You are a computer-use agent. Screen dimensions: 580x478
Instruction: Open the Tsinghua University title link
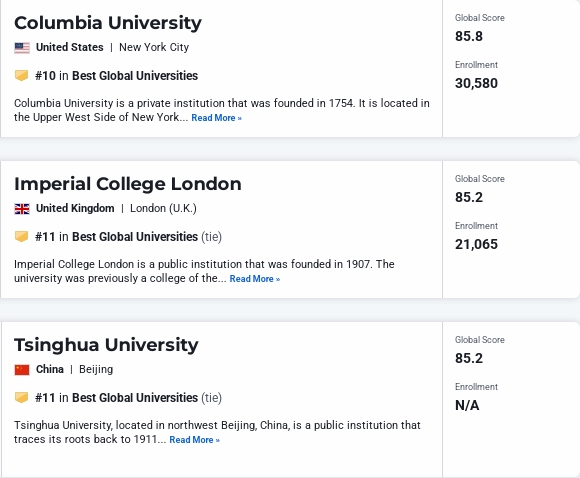[x=106, y=345]
